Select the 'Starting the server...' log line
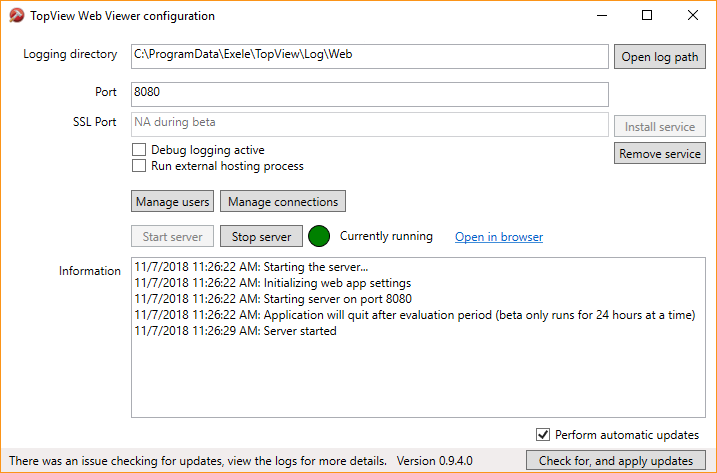This screenshot has height=473, width=717. 251,267
